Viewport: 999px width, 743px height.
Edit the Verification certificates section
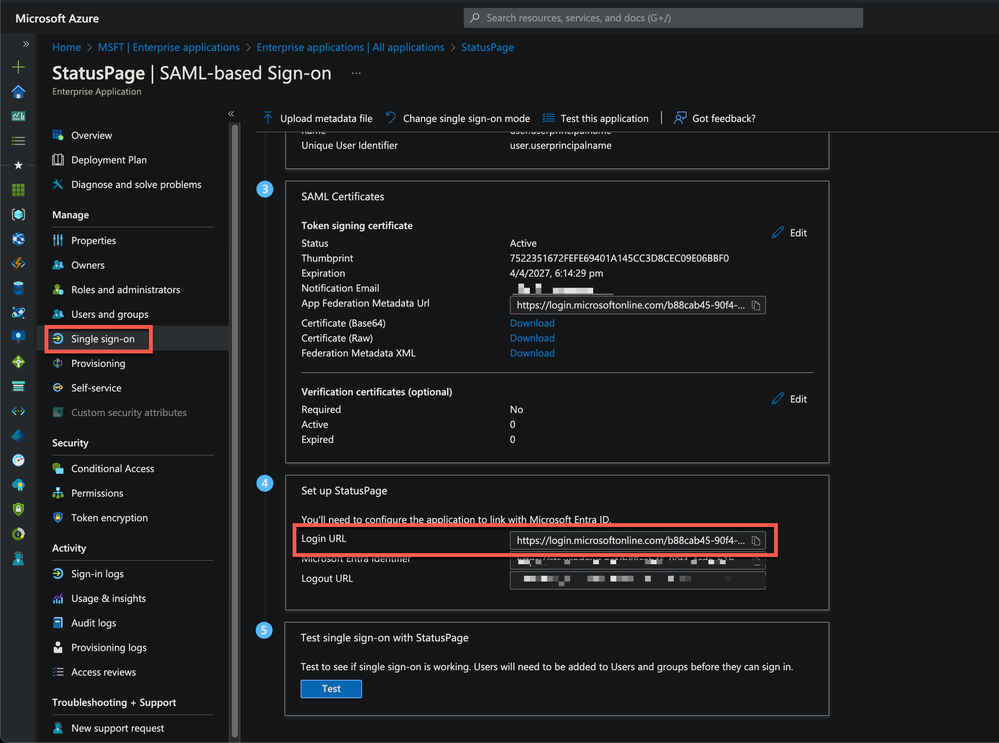click(x=789, y=399)
